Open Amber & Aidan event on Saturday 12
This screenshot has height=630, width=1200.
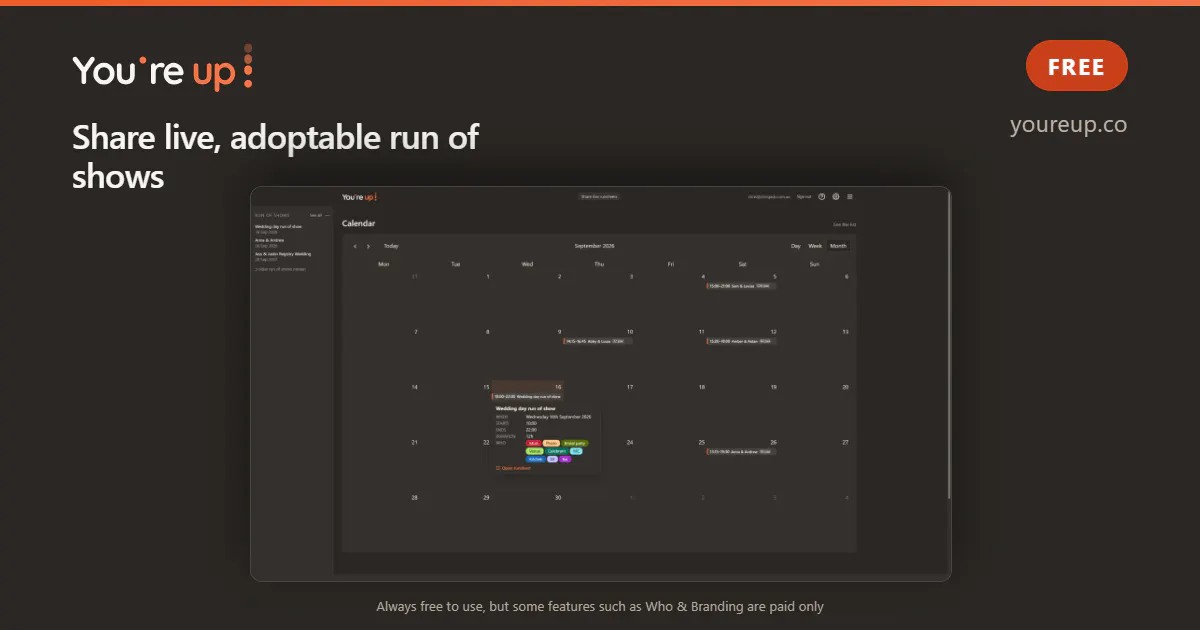click(x=740, y=341)
